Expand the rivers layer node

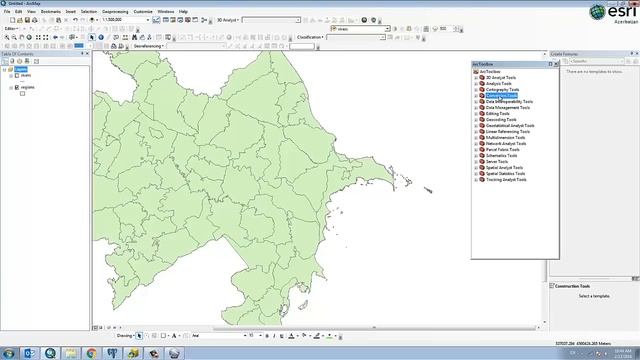pos(11,76)
